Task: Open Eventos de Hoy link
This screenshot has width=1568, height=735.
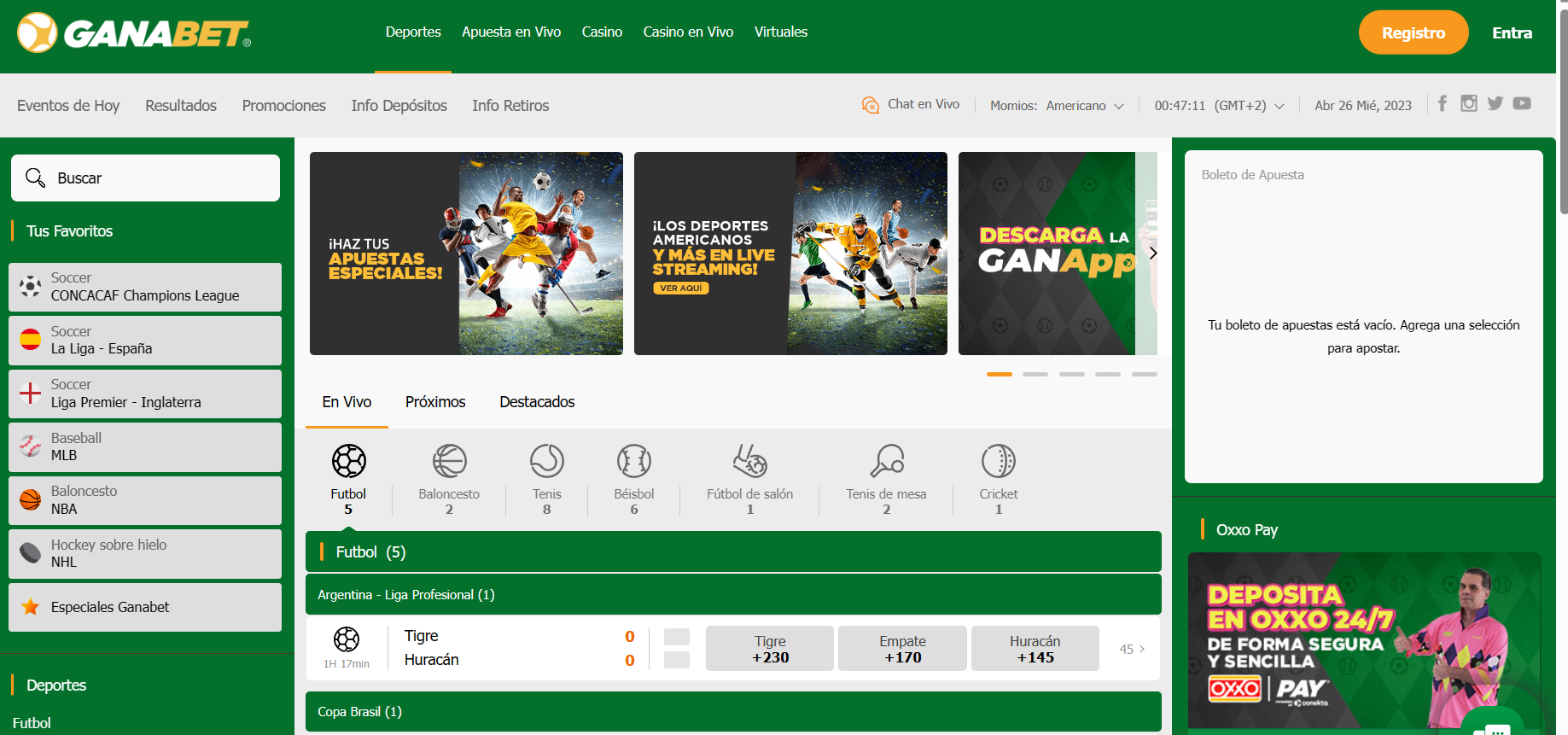Action: 68,106
